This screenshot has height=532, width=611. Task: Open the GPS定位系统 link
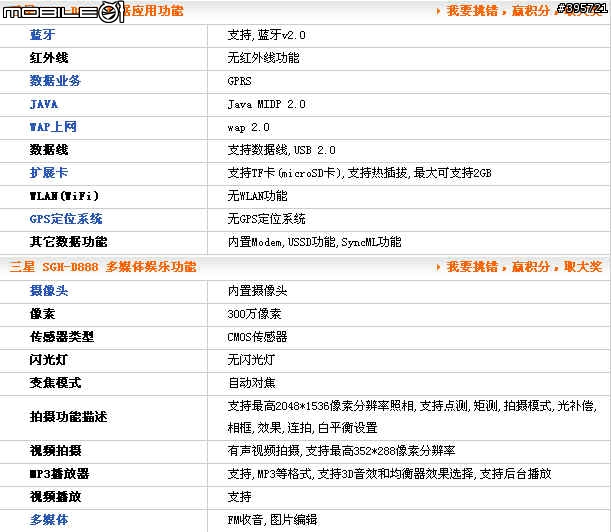point(66,219)
